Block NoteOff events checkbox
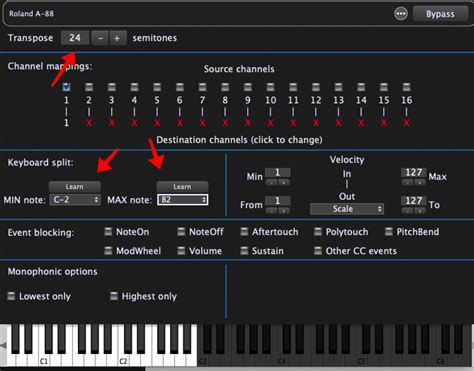 click(x=181, y=232)
